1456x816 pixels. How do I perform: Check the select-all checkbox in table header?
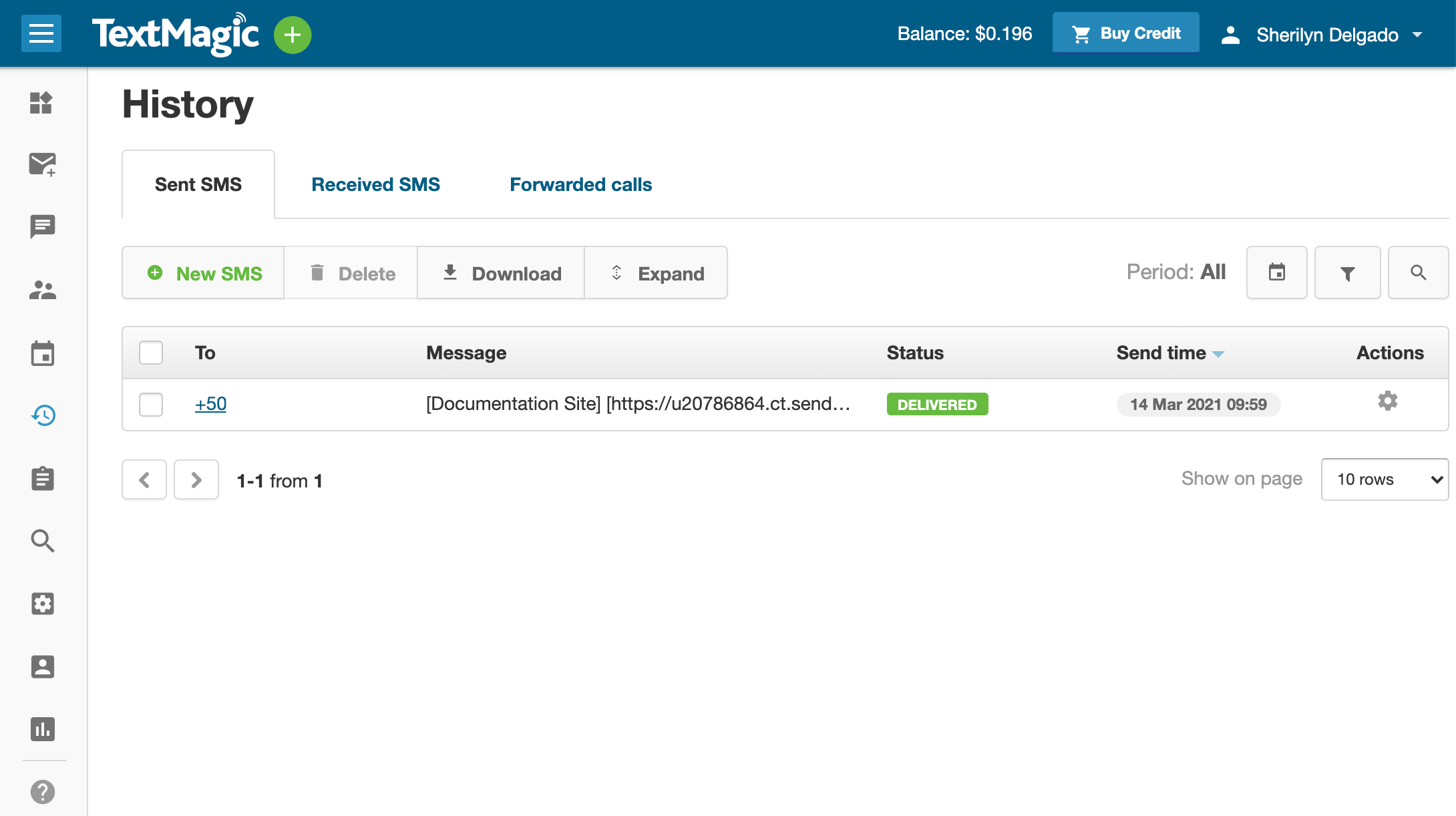(151, 353)
